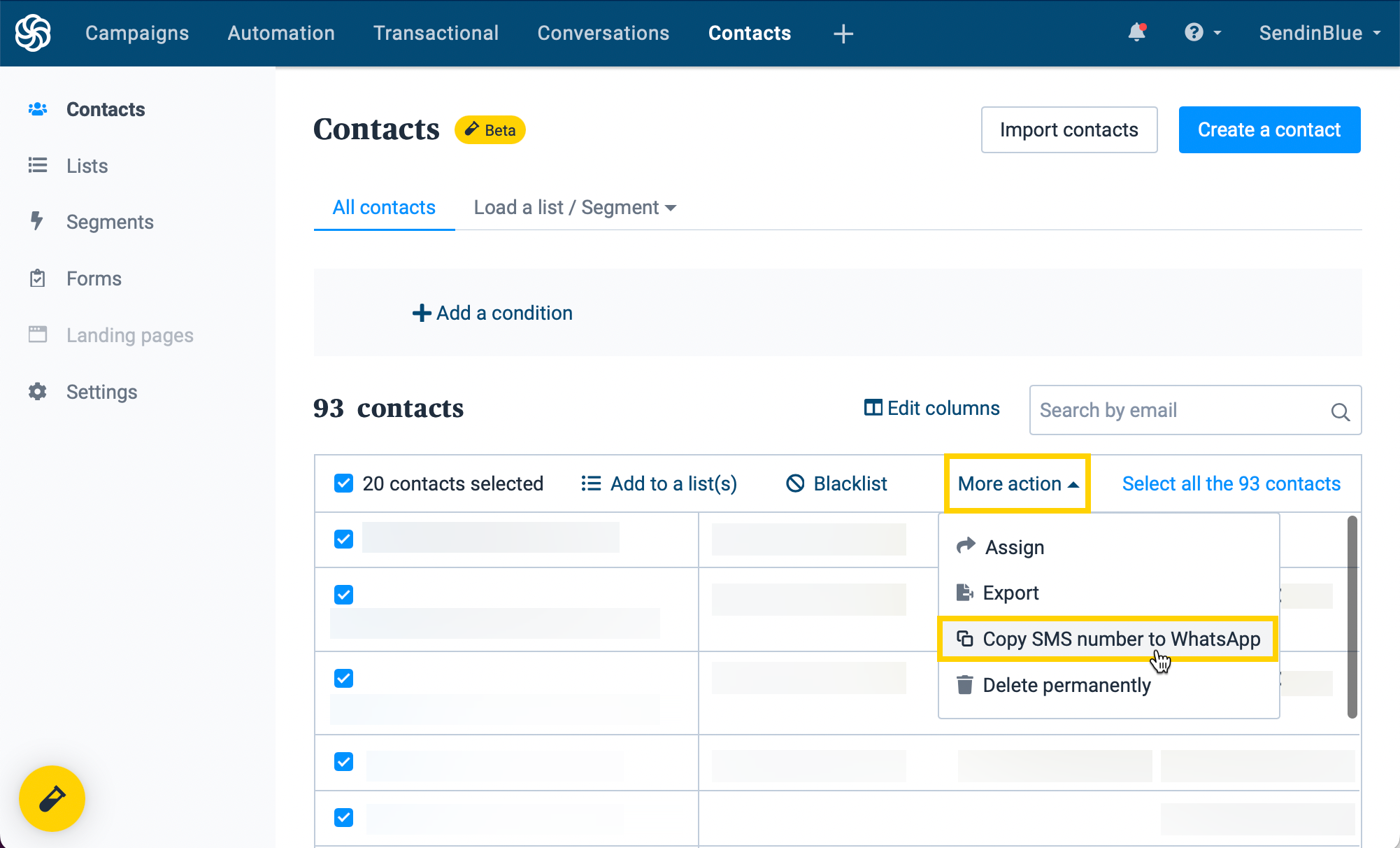Viewport: 1400px width, 848px height.
Task: Open Segments in the sidebar
Action: (110, 222)
